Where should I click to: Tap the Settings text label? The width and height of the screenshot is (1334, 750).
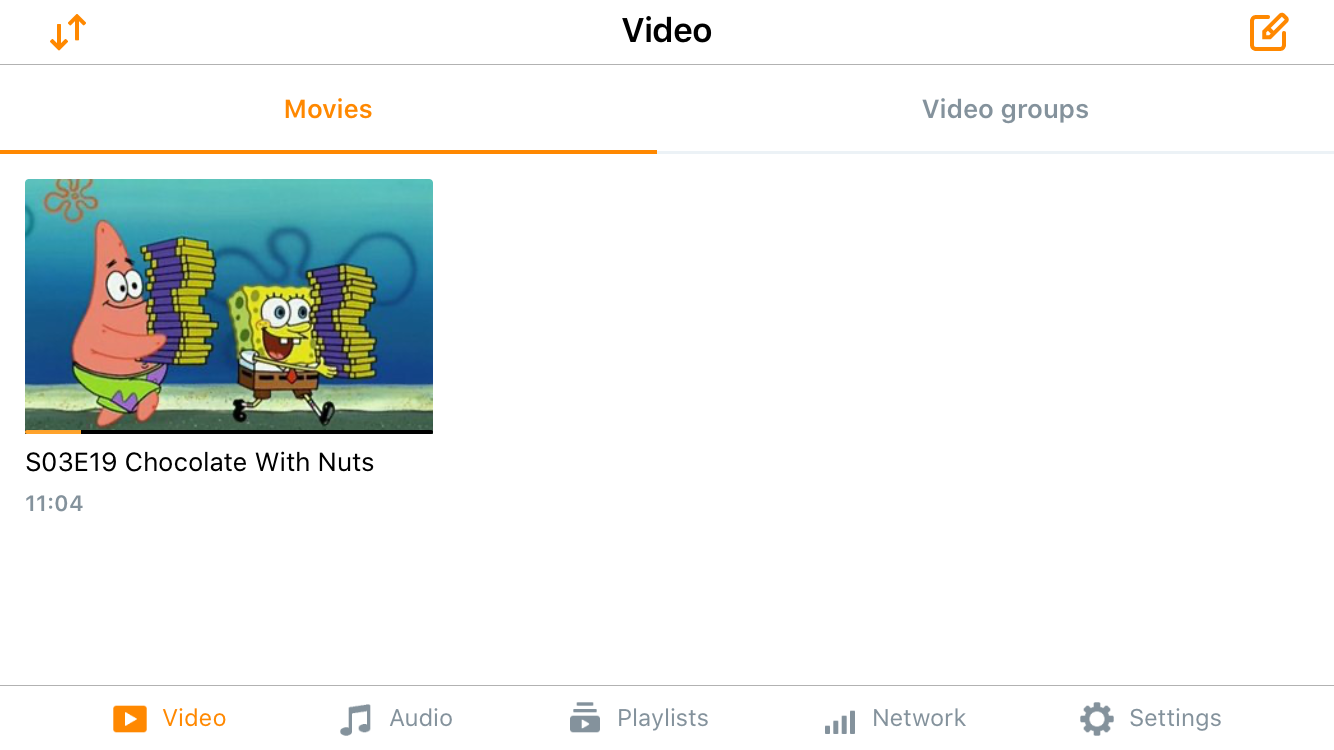coord(1175,718)
